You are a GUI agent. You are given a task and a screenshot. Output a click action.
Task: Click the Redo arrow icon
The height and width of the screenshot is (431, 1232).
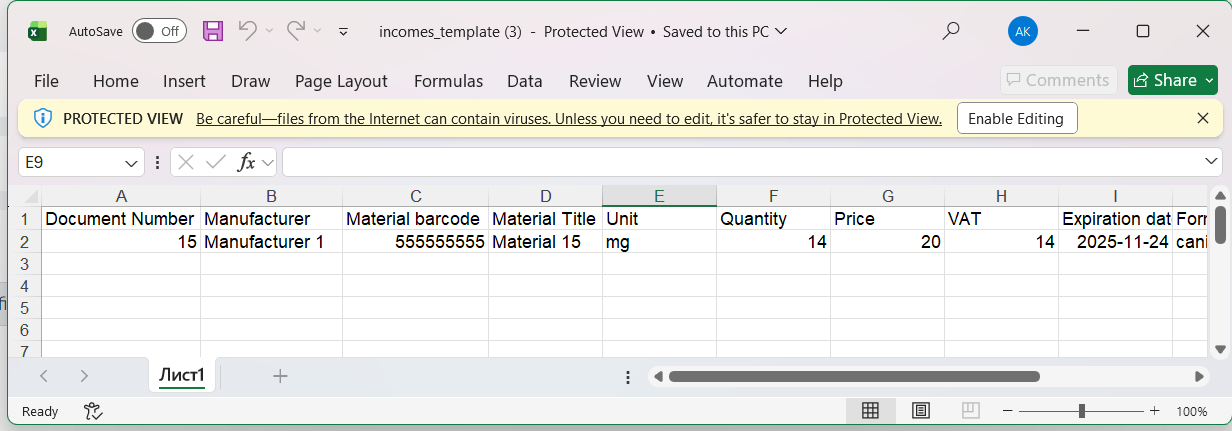(296, 31)
